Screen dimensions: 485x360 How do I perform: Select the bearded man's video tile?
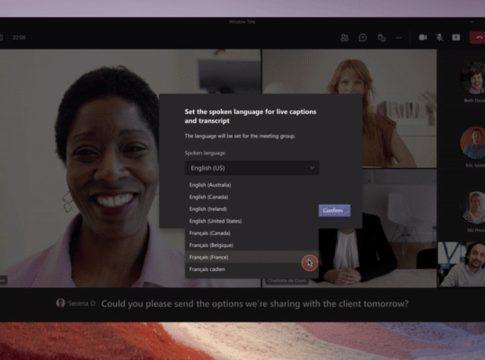tap(462, 264)
